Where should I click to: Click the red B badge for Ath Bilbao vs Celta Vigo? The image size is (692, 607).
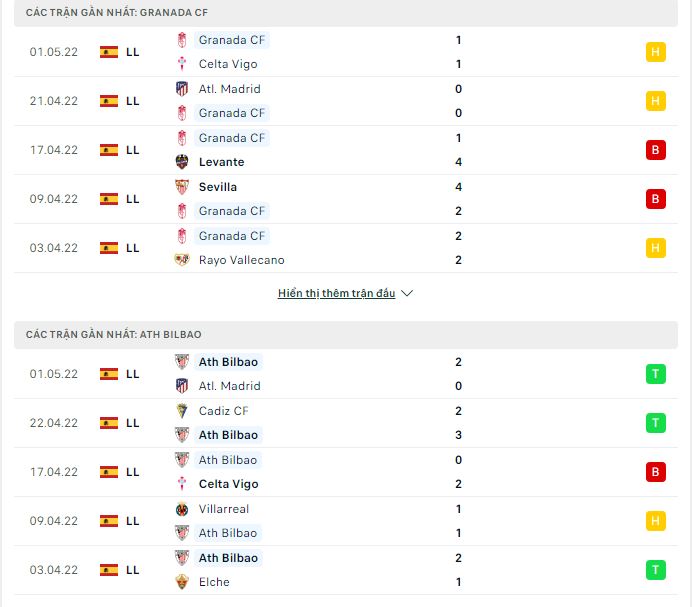pyautogui.click(x=655, y=472)
